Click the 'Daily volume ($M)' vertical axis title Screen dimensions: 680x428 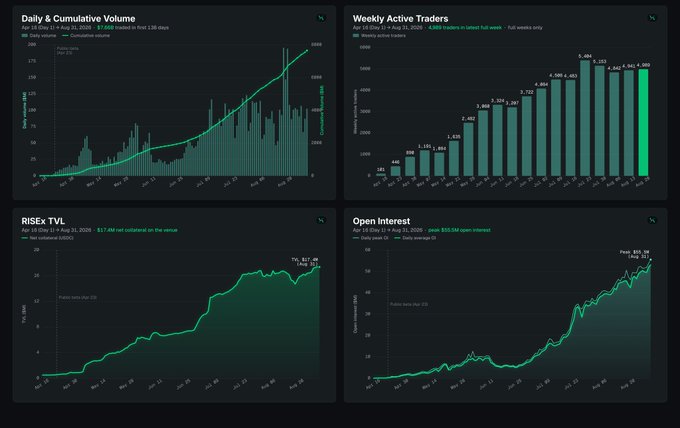[x=24, y=110]
